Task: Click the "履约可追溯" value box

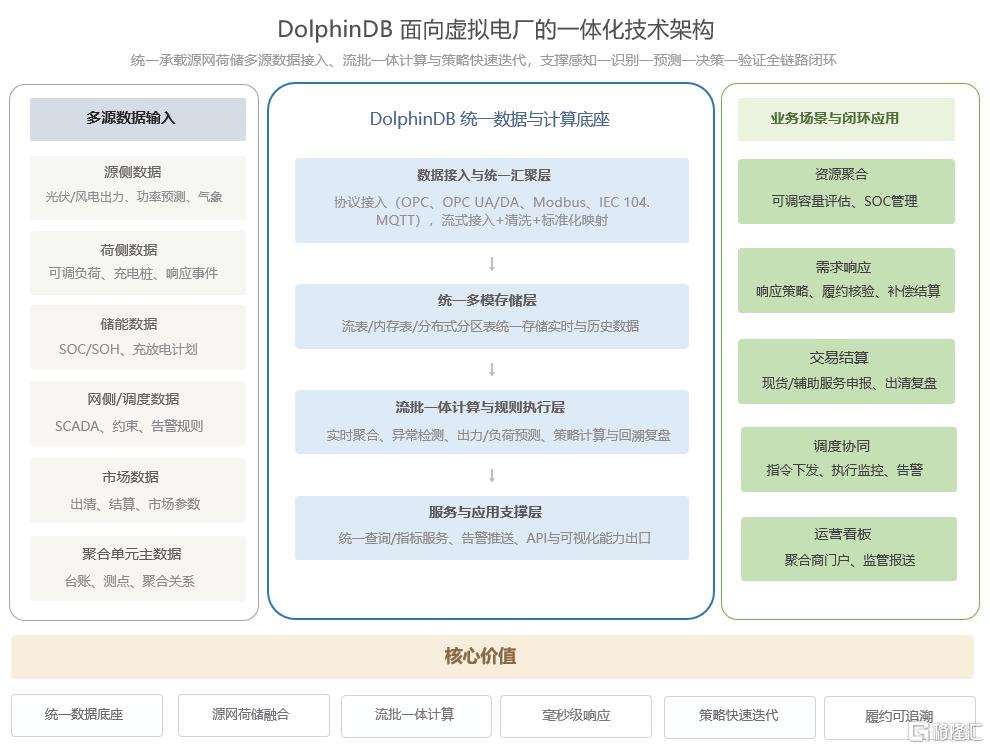Action: coord(900,717)
